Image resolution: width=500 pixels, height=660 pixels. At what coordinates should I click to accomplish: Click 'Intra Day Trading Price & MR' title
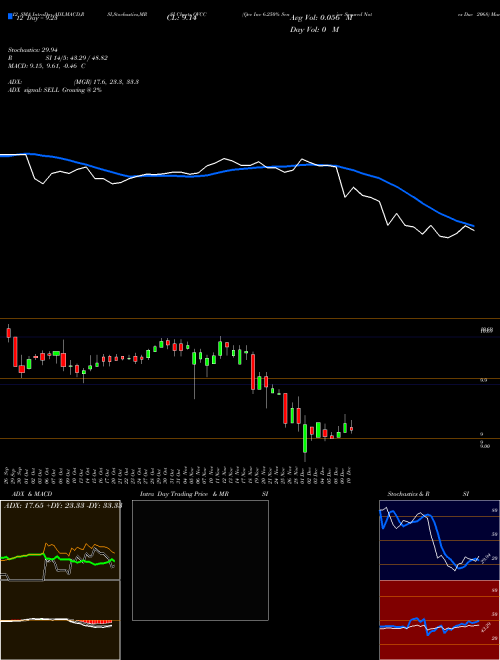184,494
